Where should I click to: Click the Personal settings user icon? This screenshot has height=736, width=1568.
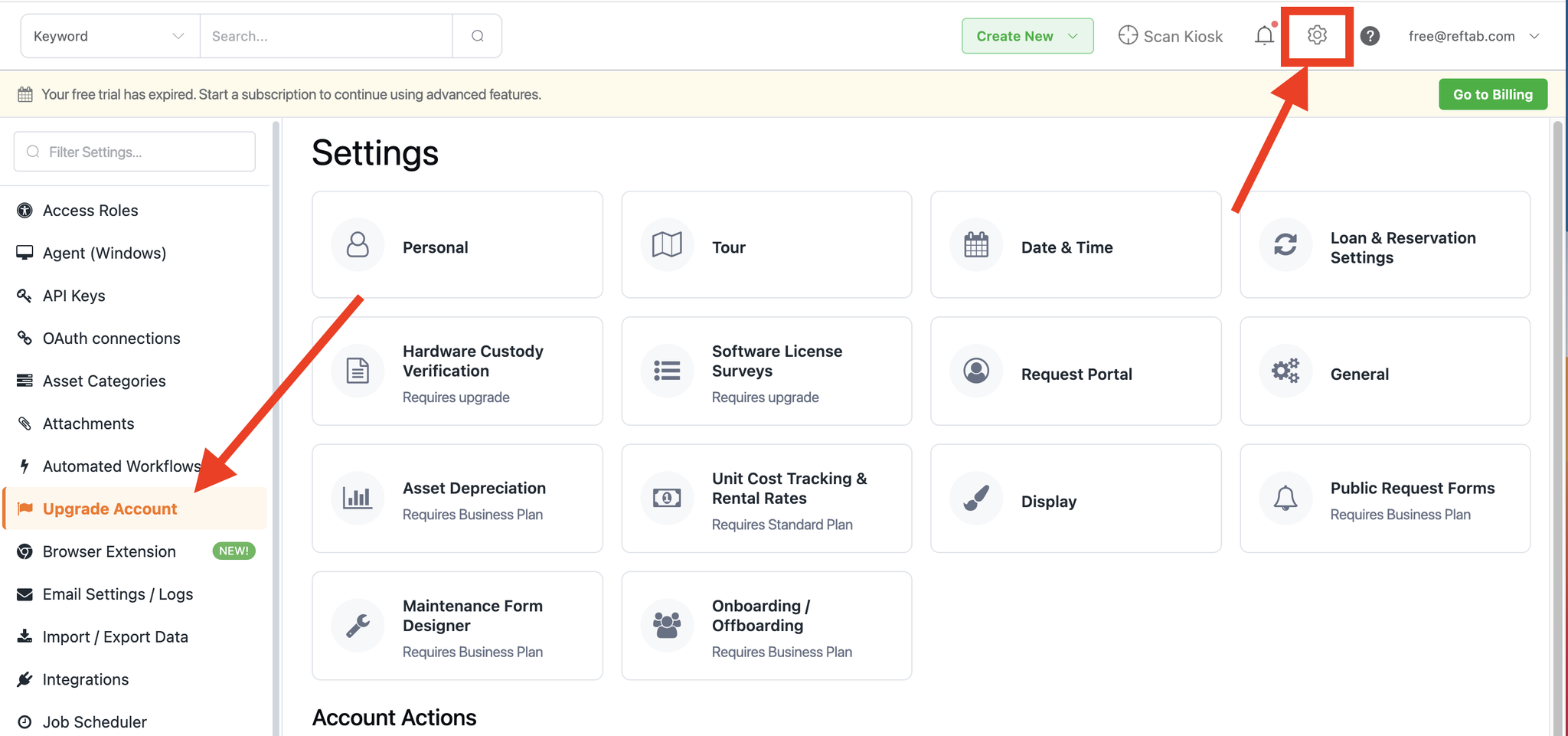[x=358, y=245]
